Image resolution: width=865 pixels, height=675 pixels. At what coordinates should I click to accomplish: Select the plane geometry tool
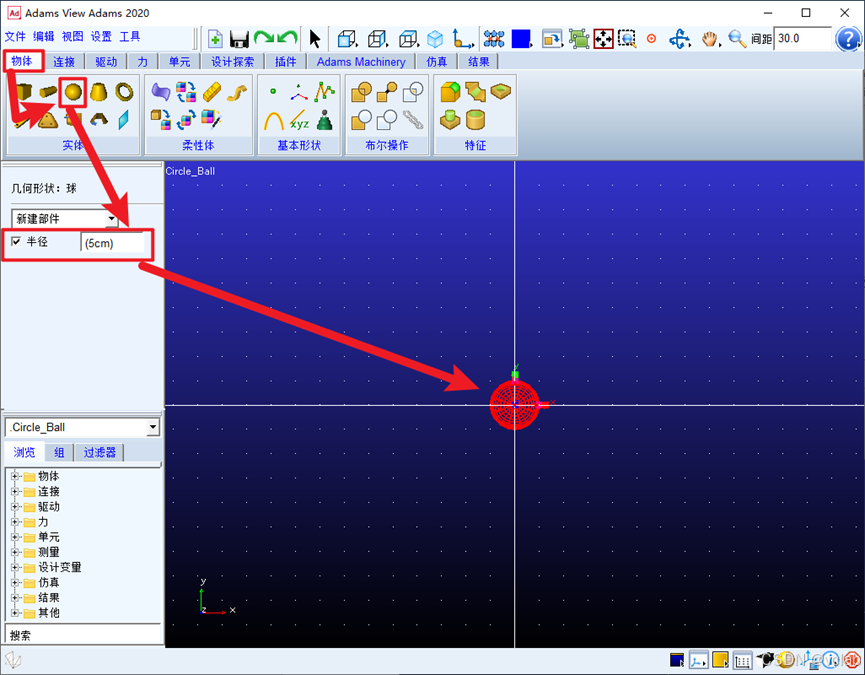124,120
